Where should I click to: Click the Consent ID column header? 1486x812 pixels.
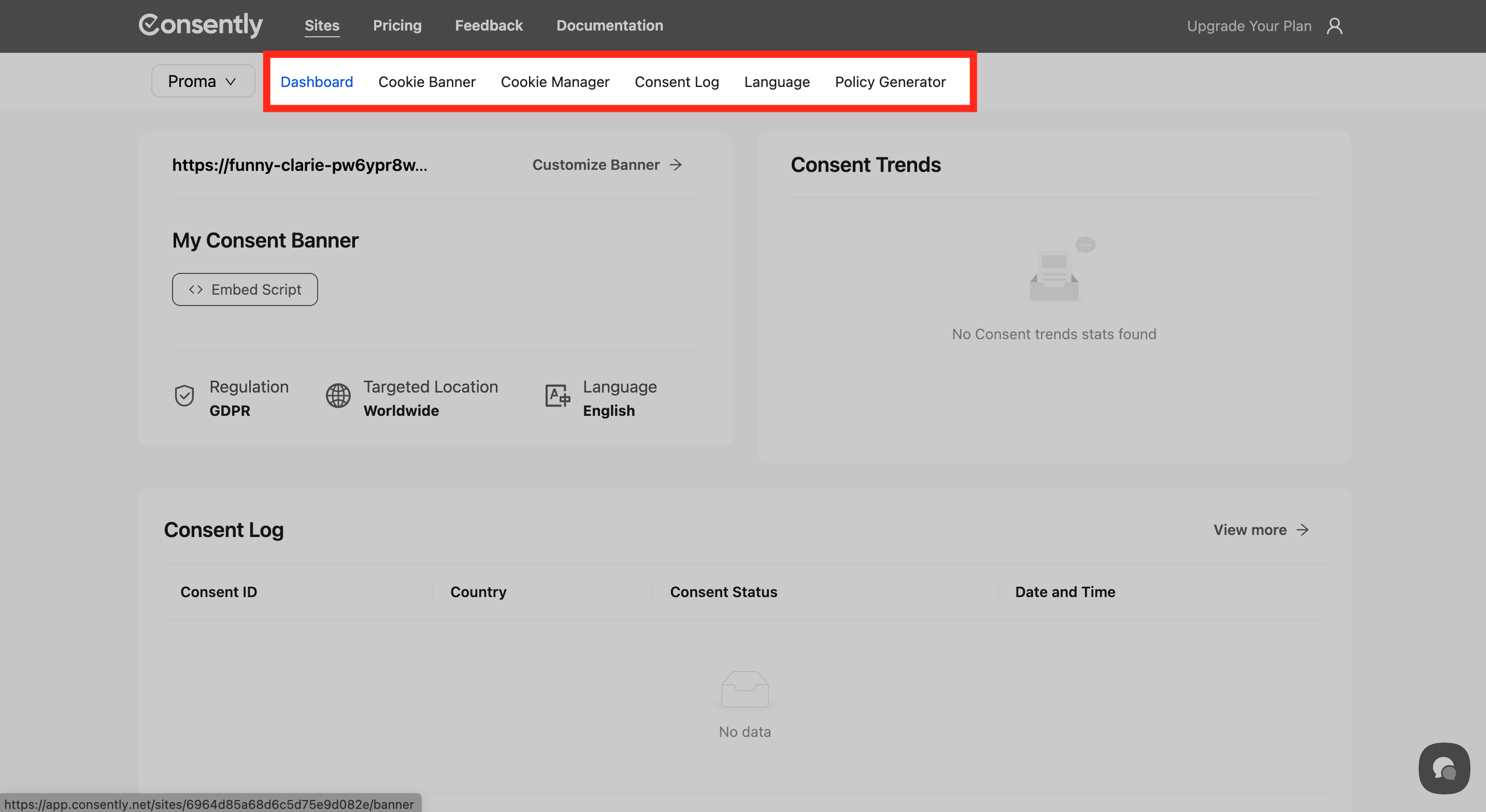[x=219, y=592]
